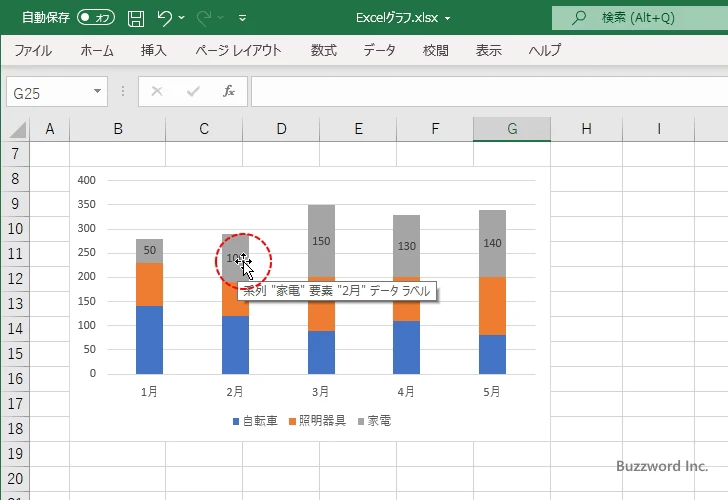Switch to the データ tab

[379, 50]
